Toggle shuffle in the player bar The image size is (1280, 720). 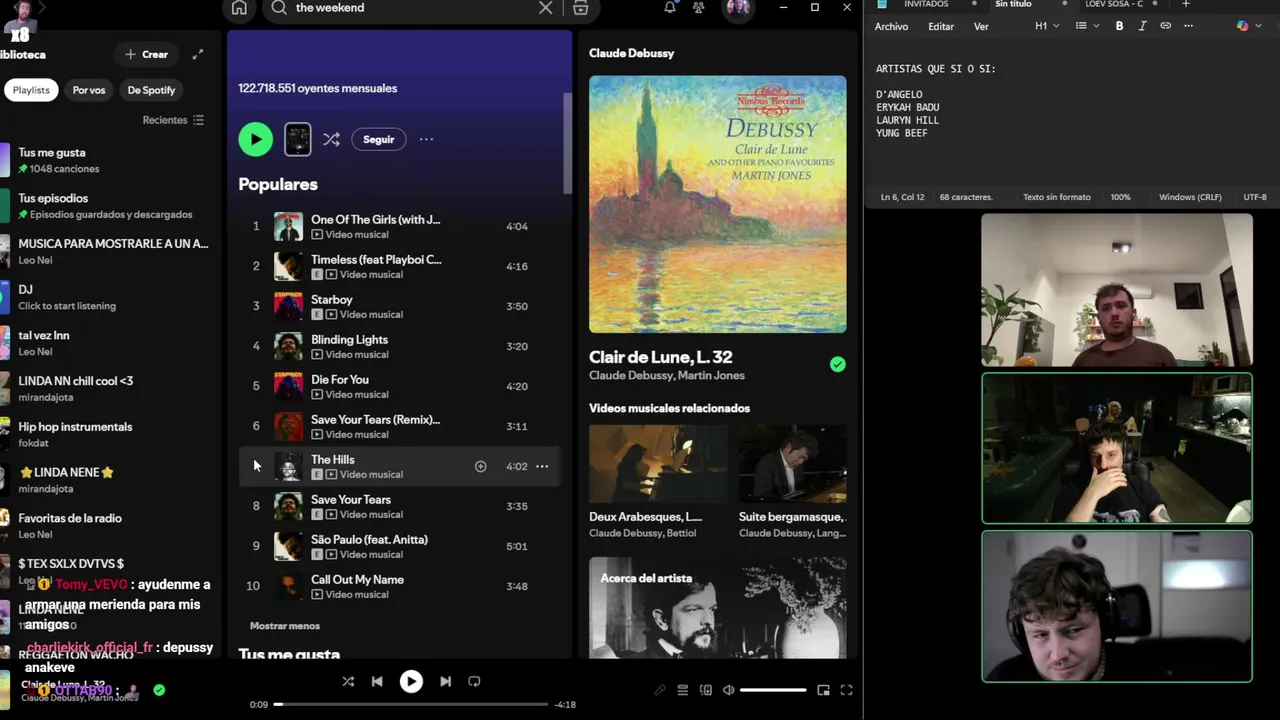coord(348,681)
